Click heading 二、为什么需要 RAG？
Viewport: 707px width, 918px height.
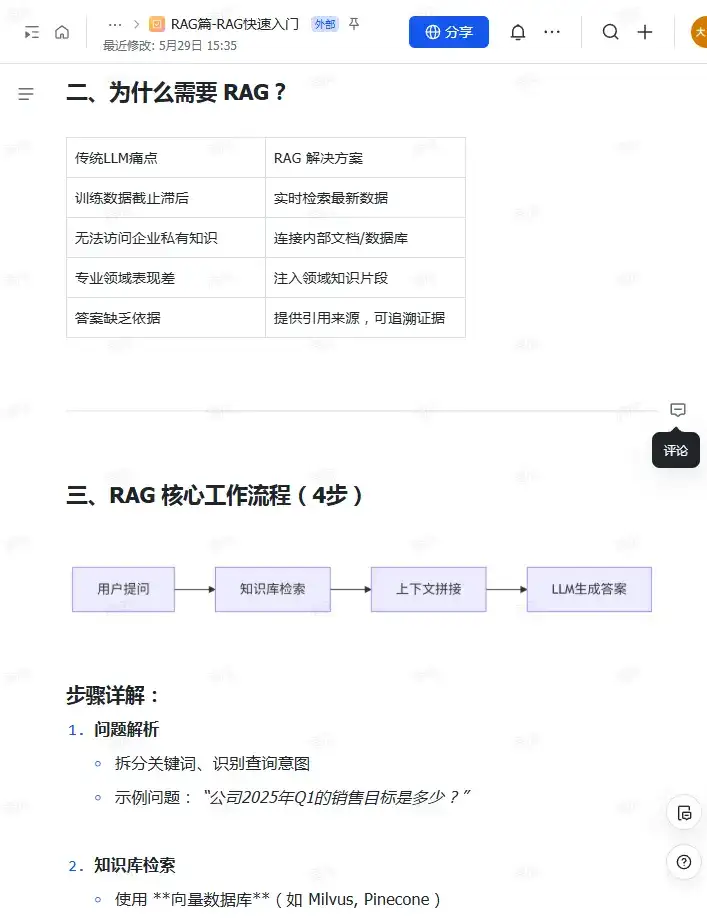176,93
